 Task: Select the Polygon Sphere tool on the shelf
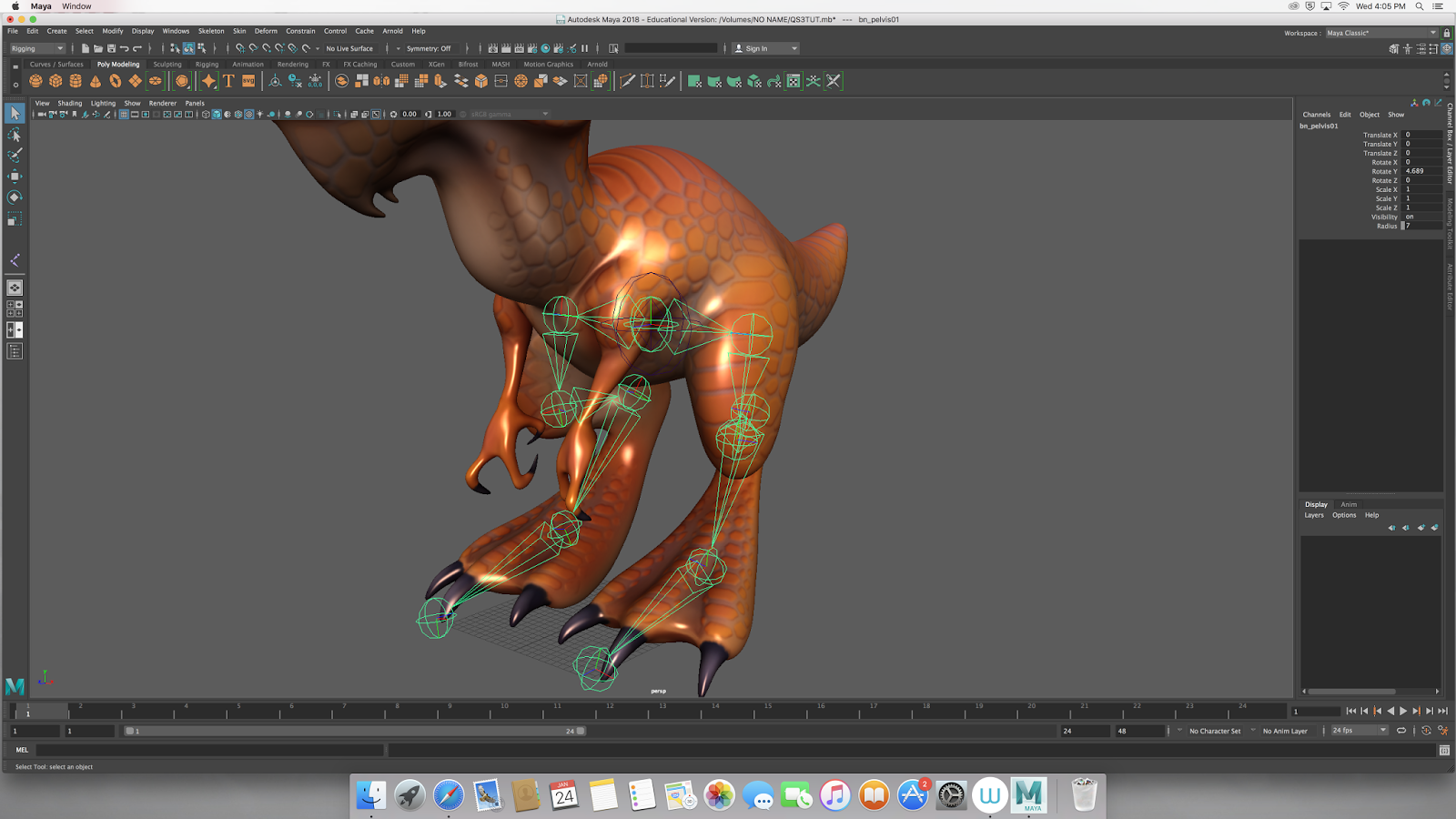point(34,81)
